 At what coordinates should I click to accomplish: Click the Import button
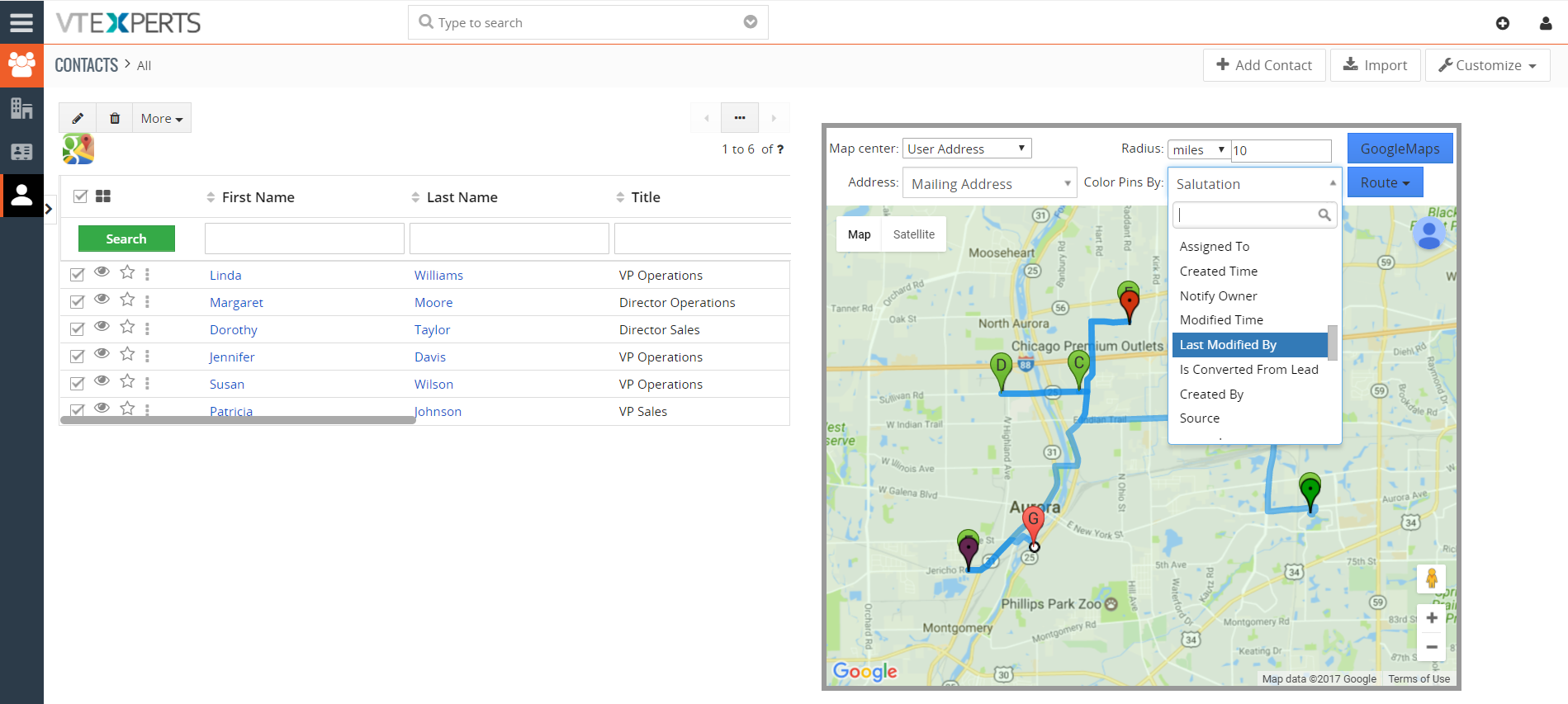tap(1375, 65)
